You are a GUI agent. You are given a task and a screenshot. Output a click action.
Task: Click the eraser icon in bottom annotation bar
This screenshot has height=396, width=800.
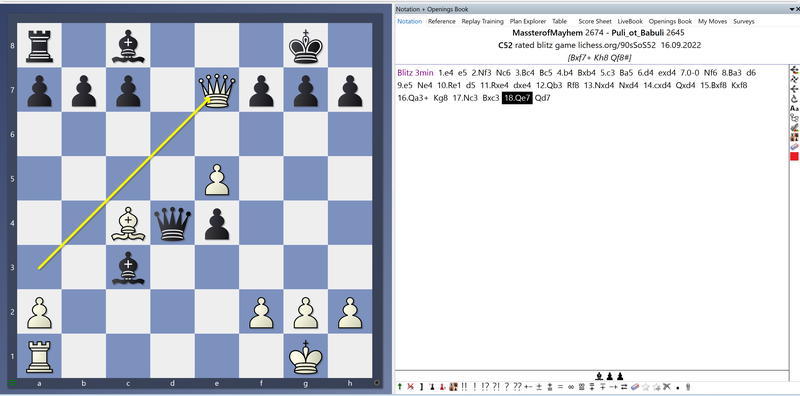coord(635,387)
